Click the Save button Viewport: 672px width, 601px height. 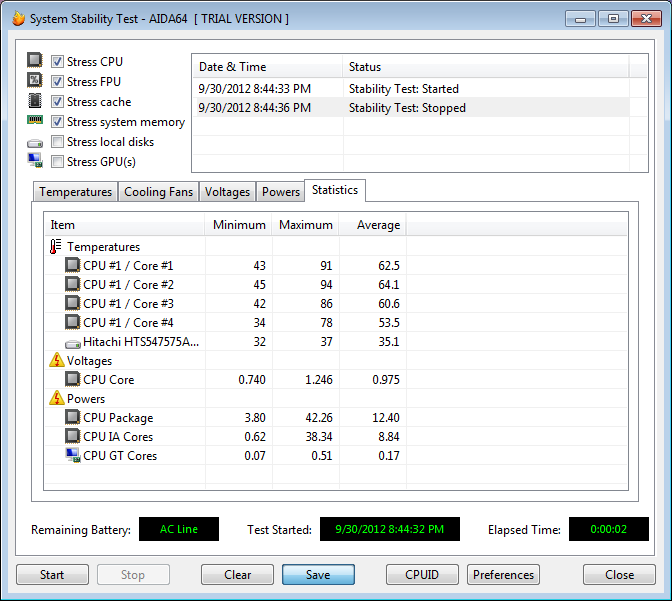tap(318, 574)
